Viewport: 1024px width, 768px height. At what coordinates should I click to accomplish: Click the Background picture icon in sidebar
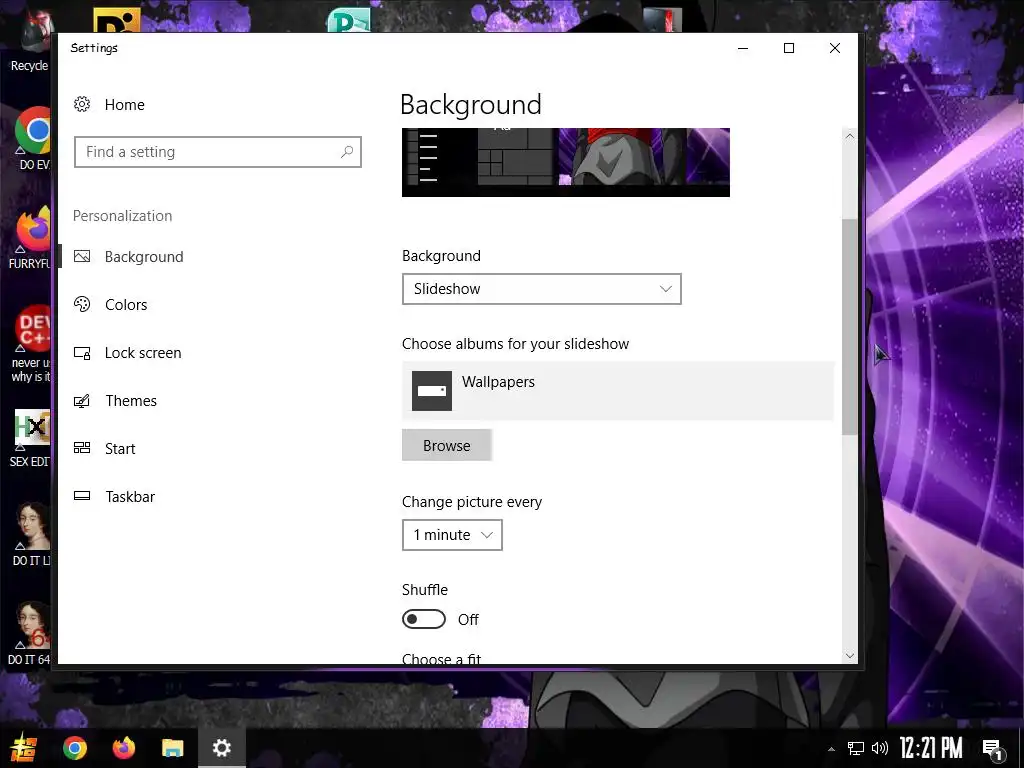tap(82, 257)
